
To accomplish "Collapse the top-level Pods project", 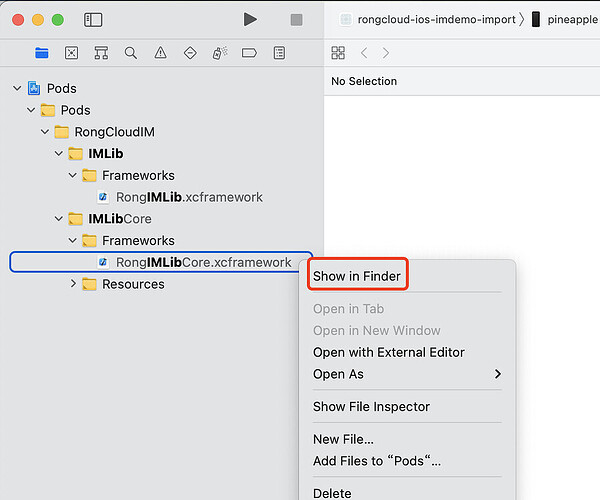I will click(17, 88).
